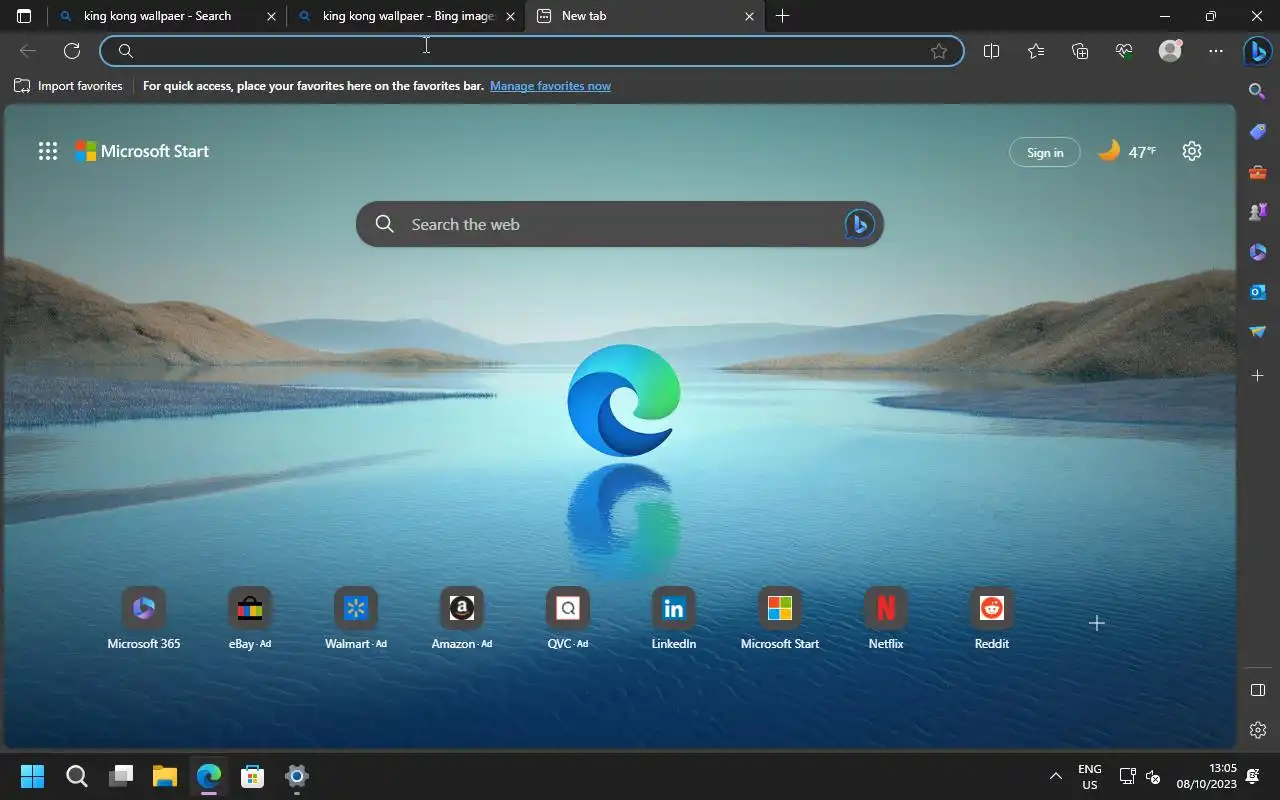This screenshot has width=1280, height=800.
Task: Open page settings gear on Microsoft Start
Action: (x=1192, y=151)
